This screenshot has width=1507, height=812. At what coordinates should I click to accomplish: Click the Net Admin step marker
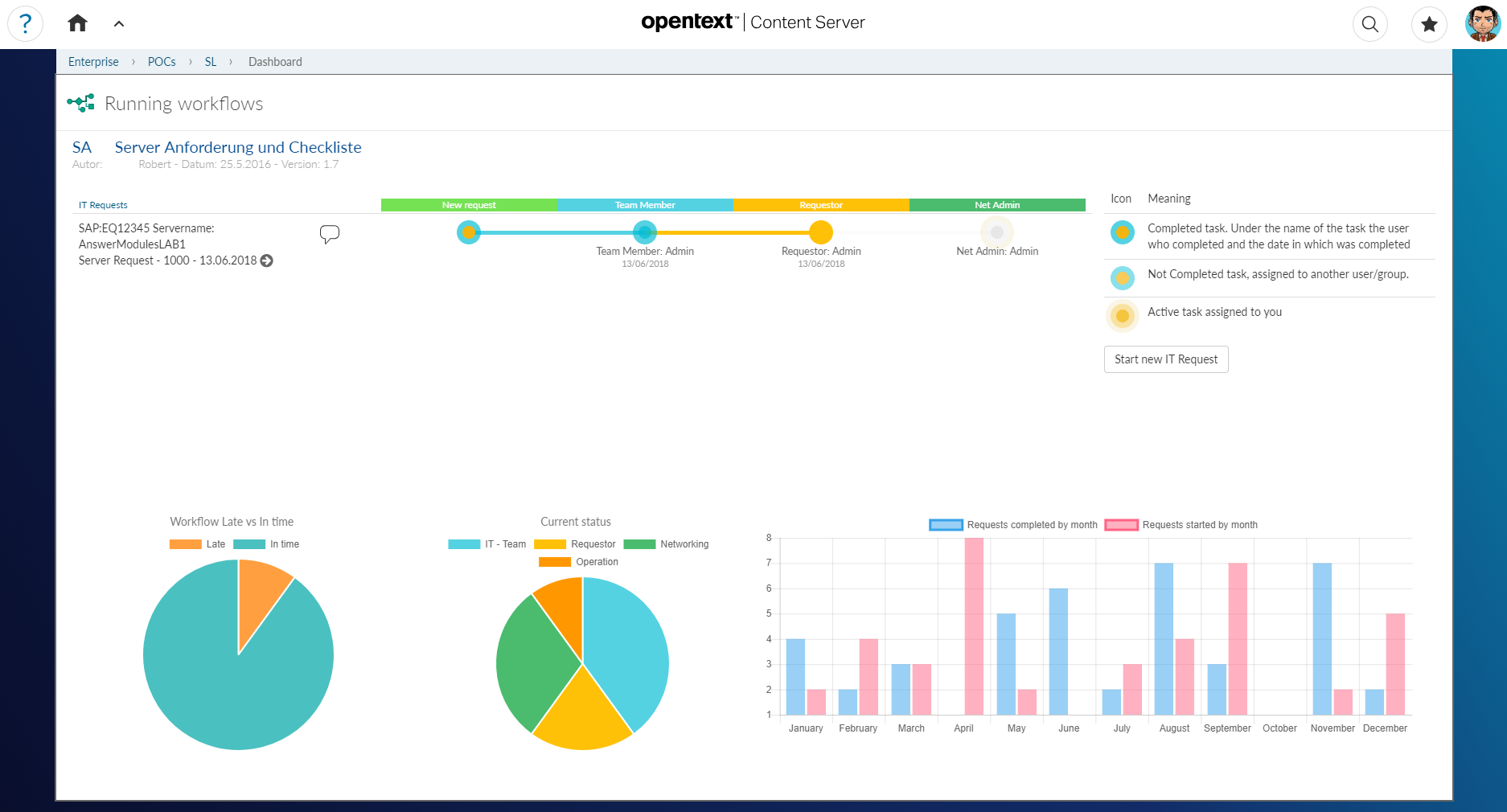pyautogui.click(x=997, y=232)
